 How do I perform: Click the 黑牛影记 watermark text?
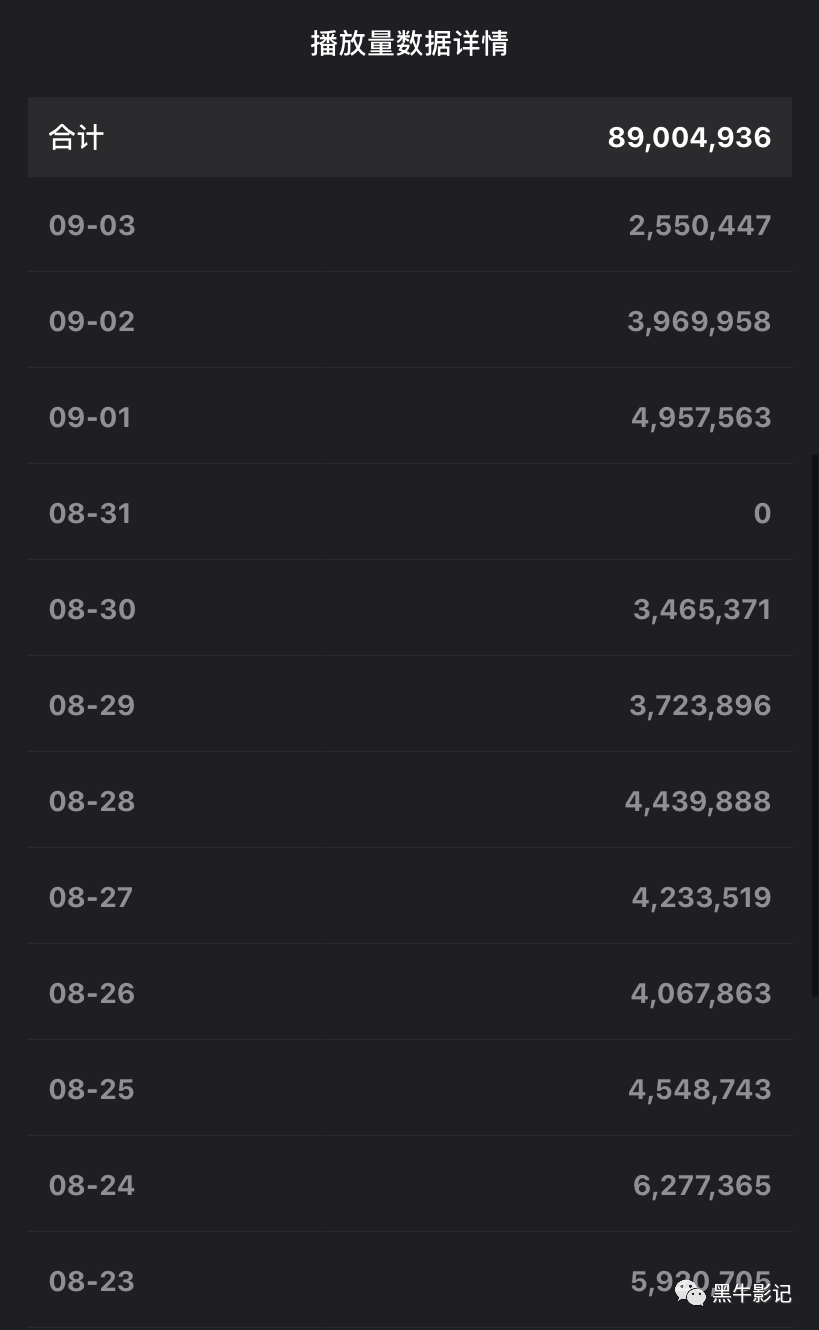coord(752,1294)
